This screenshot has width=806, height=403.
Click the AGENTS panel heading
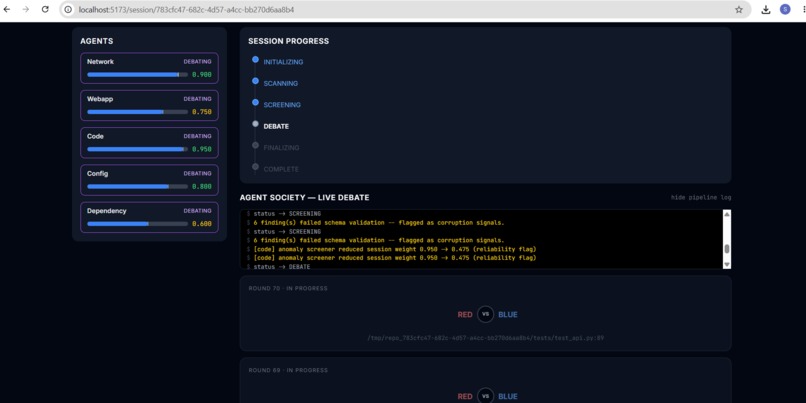97,41
